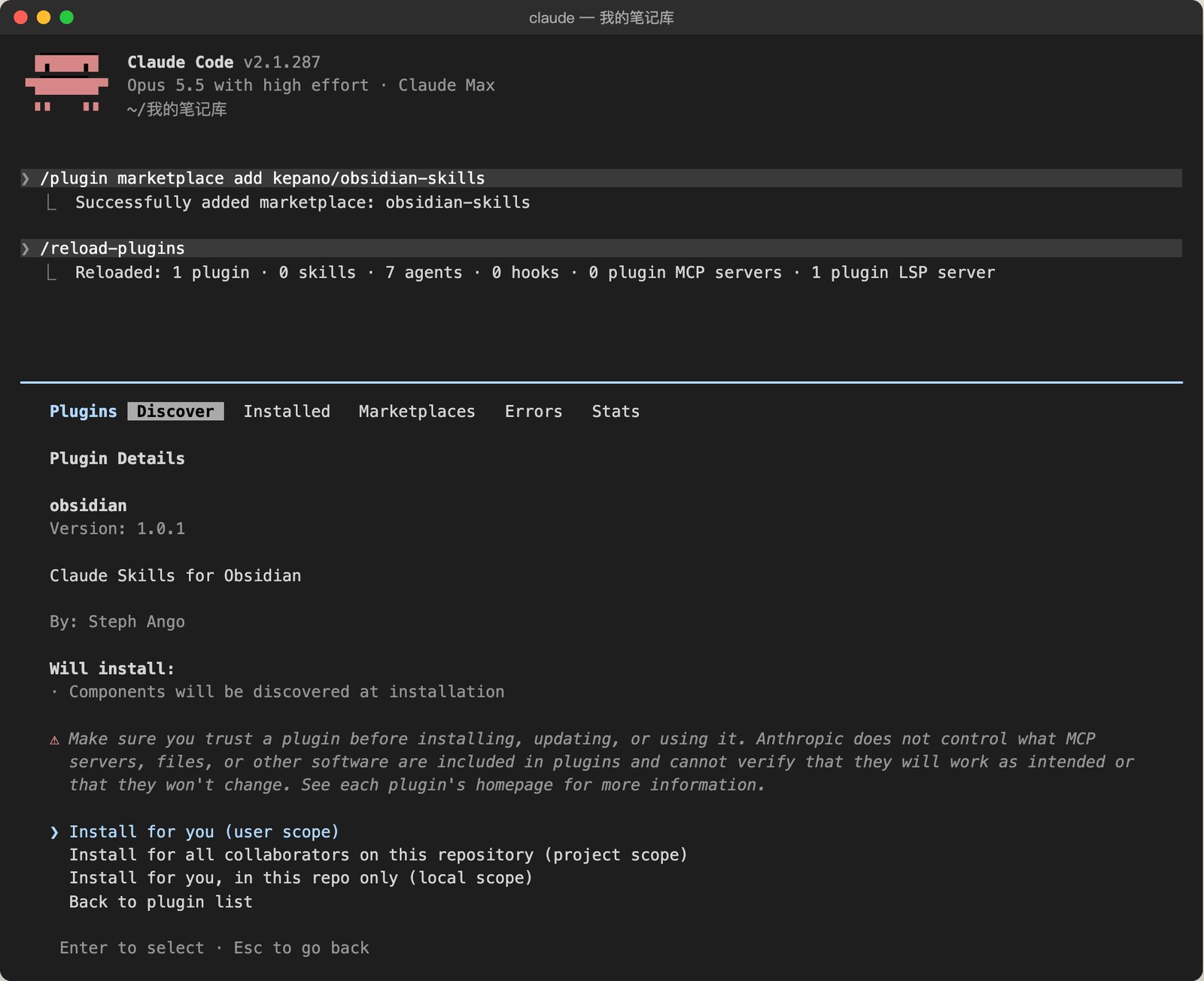Screen dimensions: 1204x981
Task: Choose Install for you (user scope)
Action: [204, 832]
